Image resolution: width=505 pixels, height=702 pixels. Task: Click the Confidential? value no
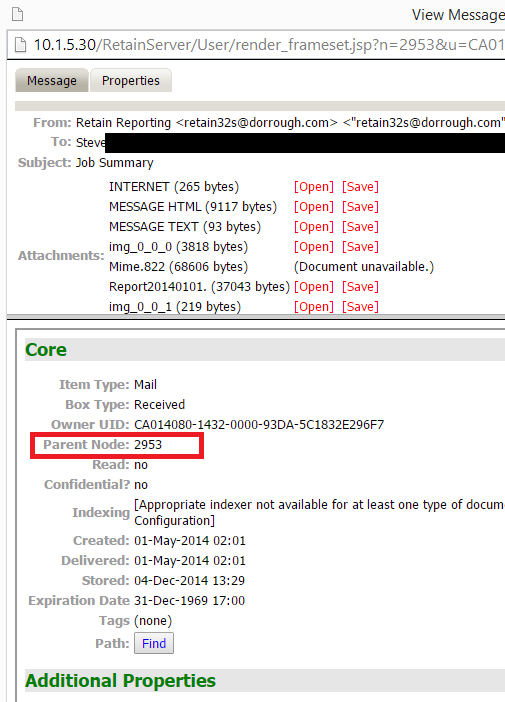tap(141, 485)
